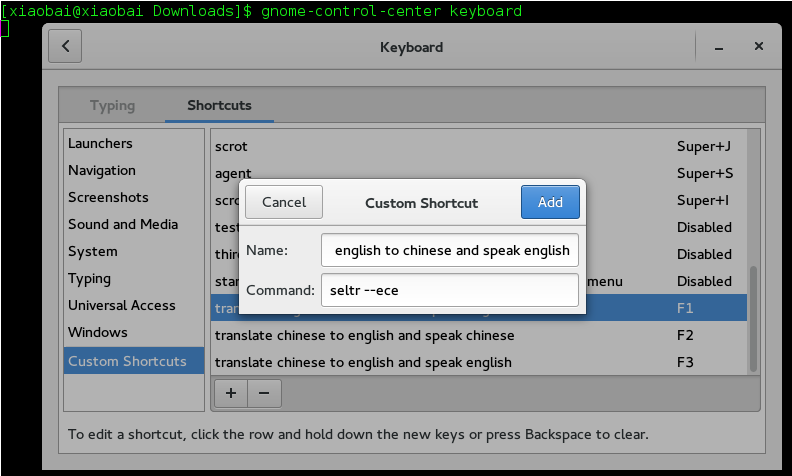792x476 pixels.
Task: Remove selected shortcut with minus button
Action: point(264,393)
